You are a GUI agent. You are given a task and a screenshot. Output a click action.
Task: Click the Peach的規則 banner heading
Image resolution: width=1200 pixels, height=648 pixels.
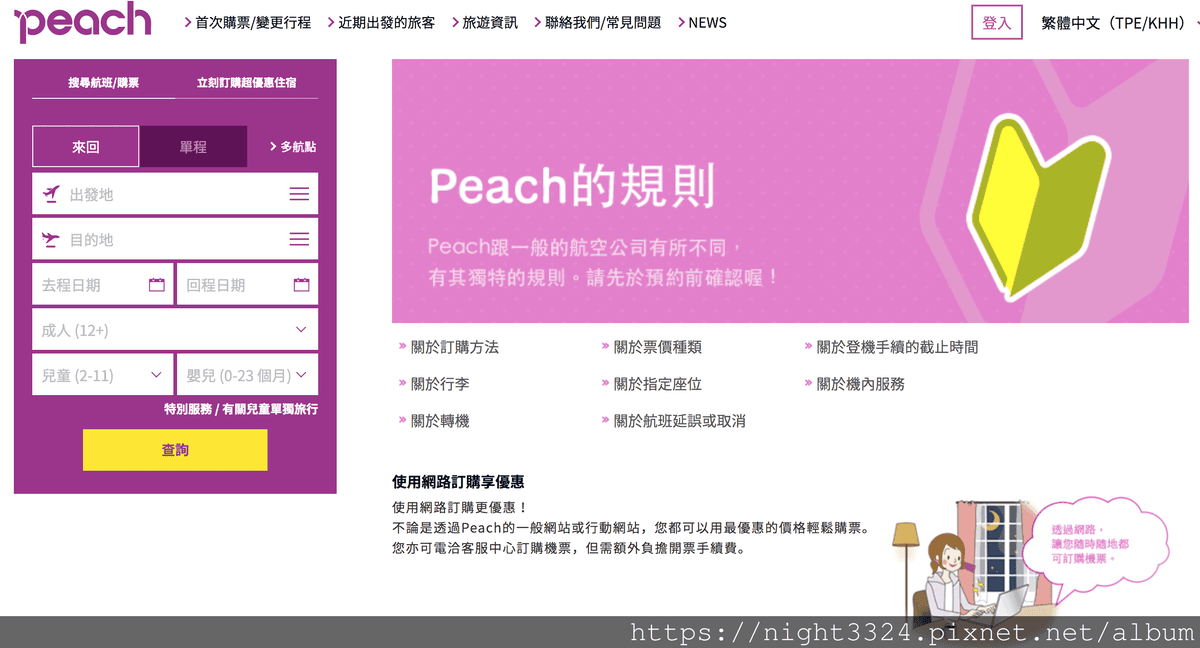(x=572, y=185)
